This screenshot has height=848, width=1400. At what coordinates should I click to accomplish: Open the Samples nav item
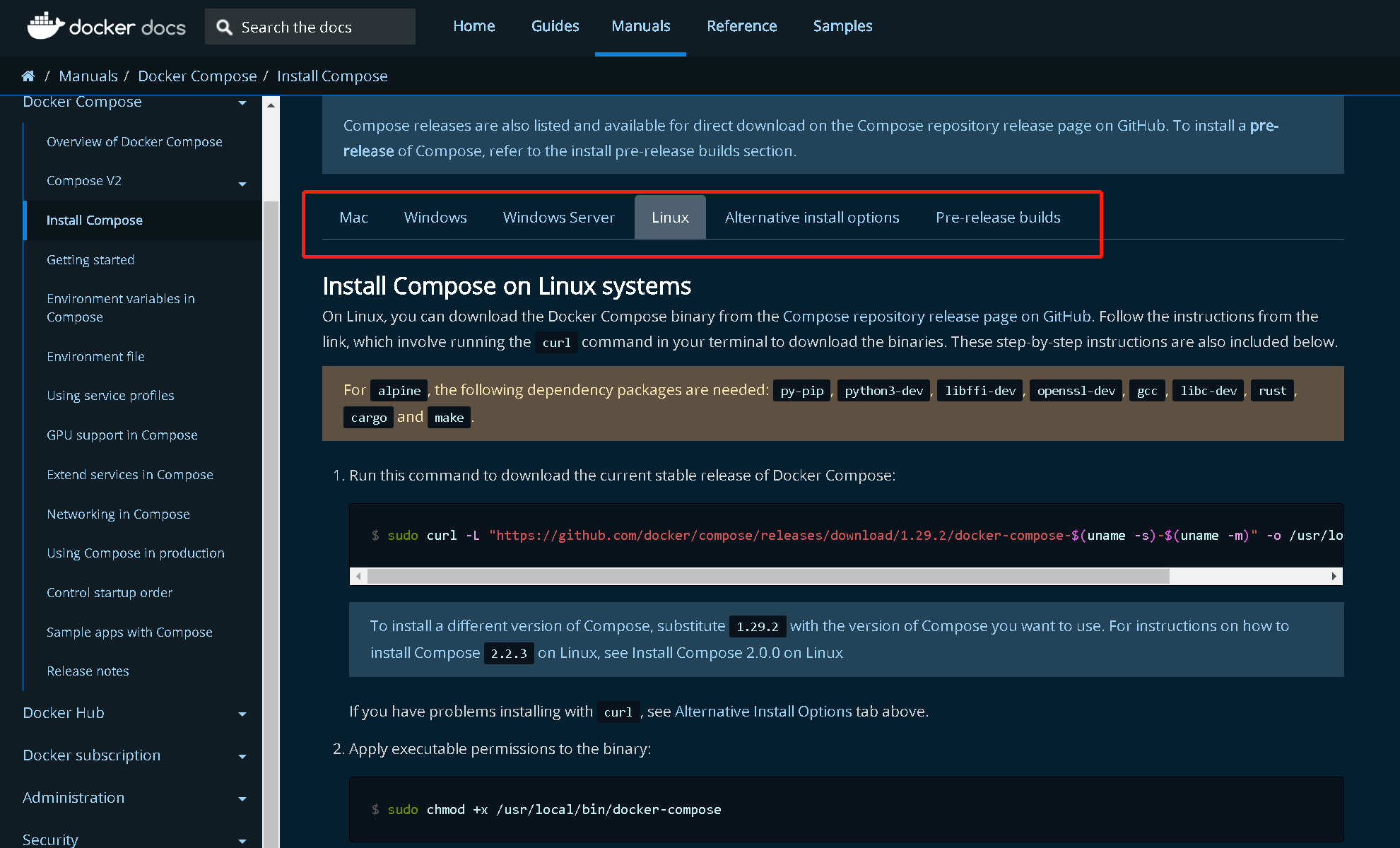(x=842, y=26)
